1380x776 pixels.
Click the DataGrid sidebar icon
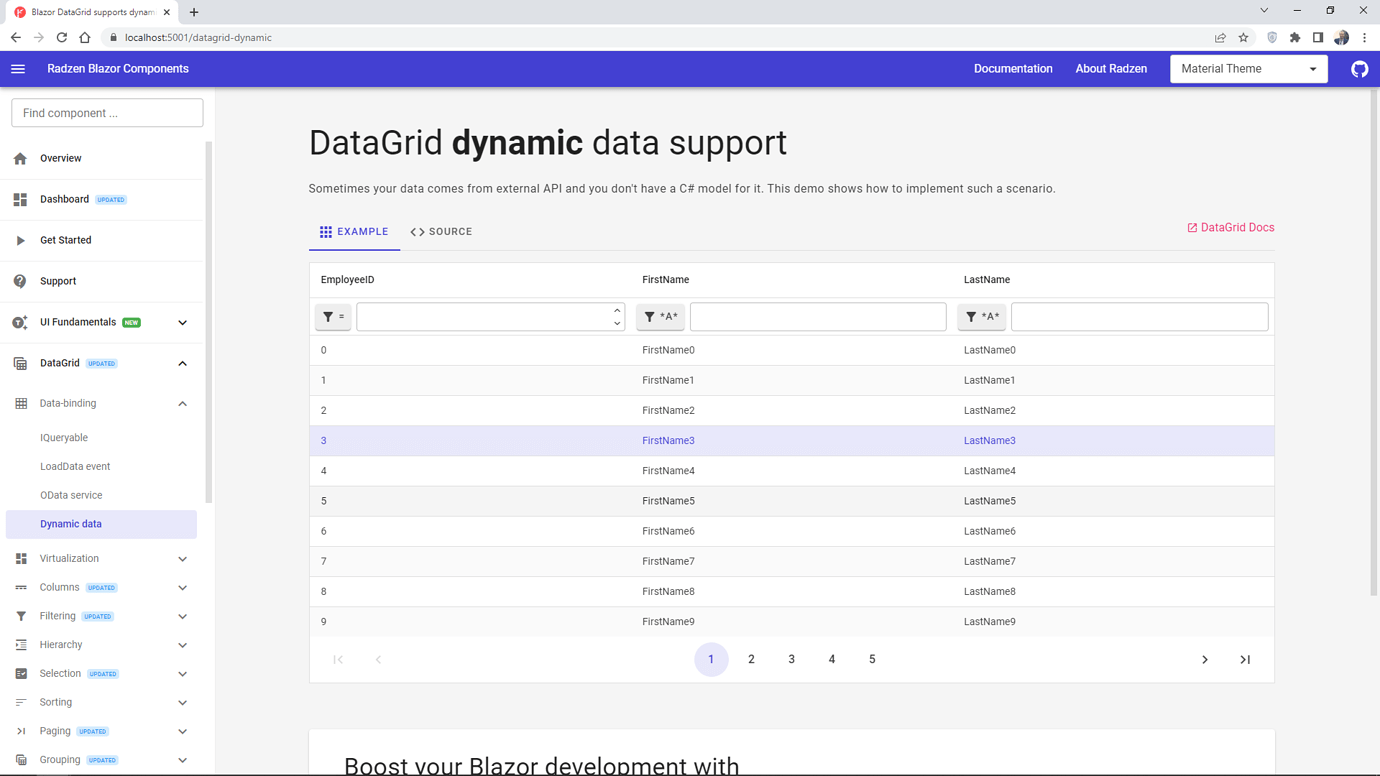(20, 364)
